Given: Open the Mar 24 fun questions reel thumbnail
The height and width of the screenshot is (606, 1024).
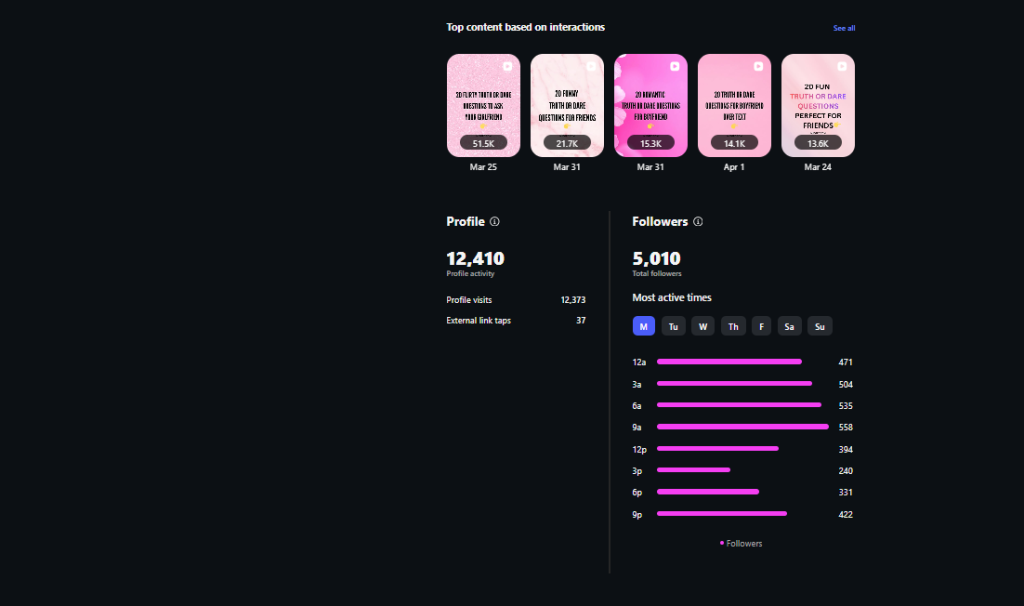Looking at the screenshot, I should point(818,105).
